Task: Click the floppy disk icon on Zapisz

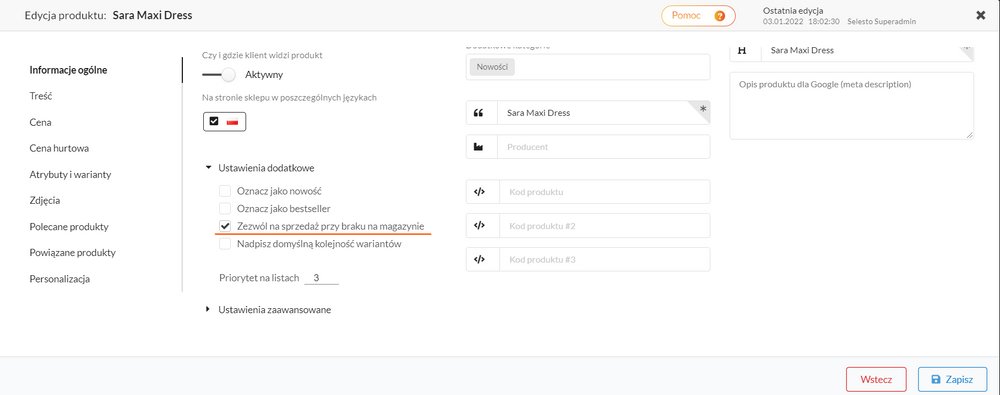Action: pos(936,379)
